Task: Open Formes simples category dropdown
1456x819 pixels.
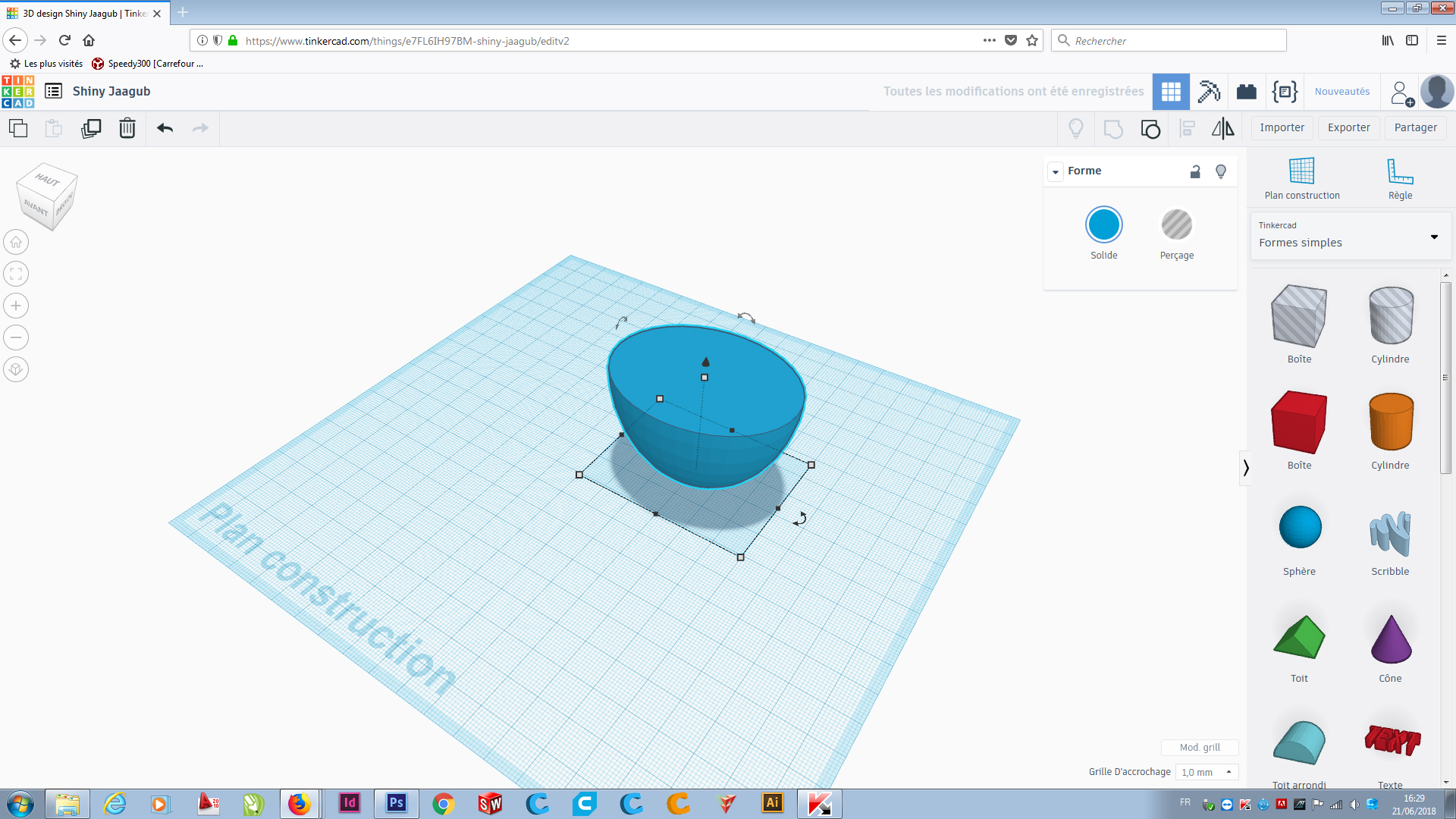Action: [1350, 237]
